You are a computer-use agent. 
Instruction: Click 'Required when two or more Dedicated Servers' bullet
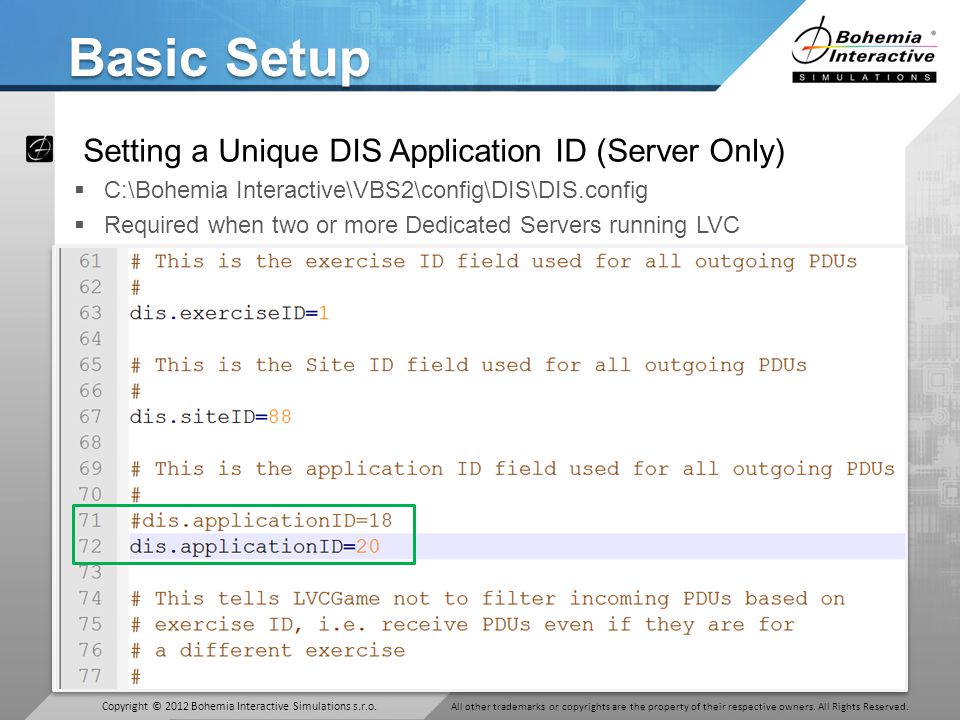click(x=422, y=225)
